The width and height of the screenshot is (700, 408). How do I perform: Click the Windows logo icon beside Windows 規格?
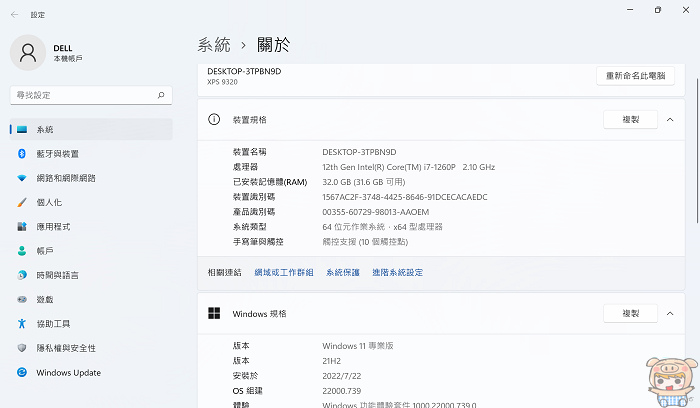[x=214, y=313]
